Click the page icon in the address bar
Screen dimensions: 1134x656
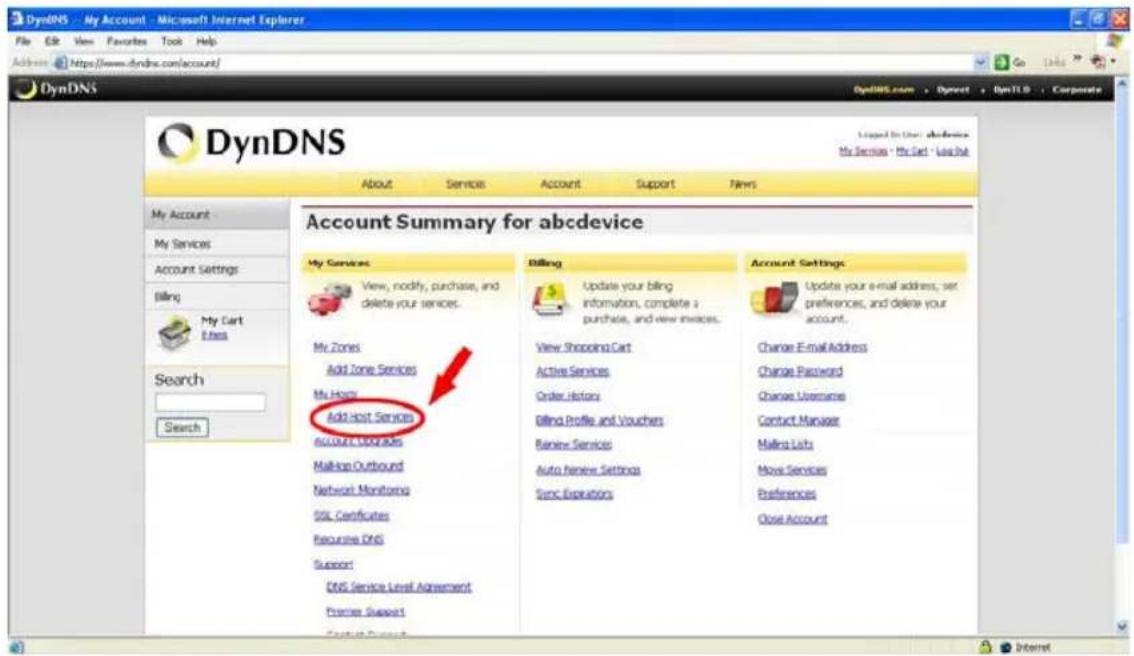pos(61,63)
